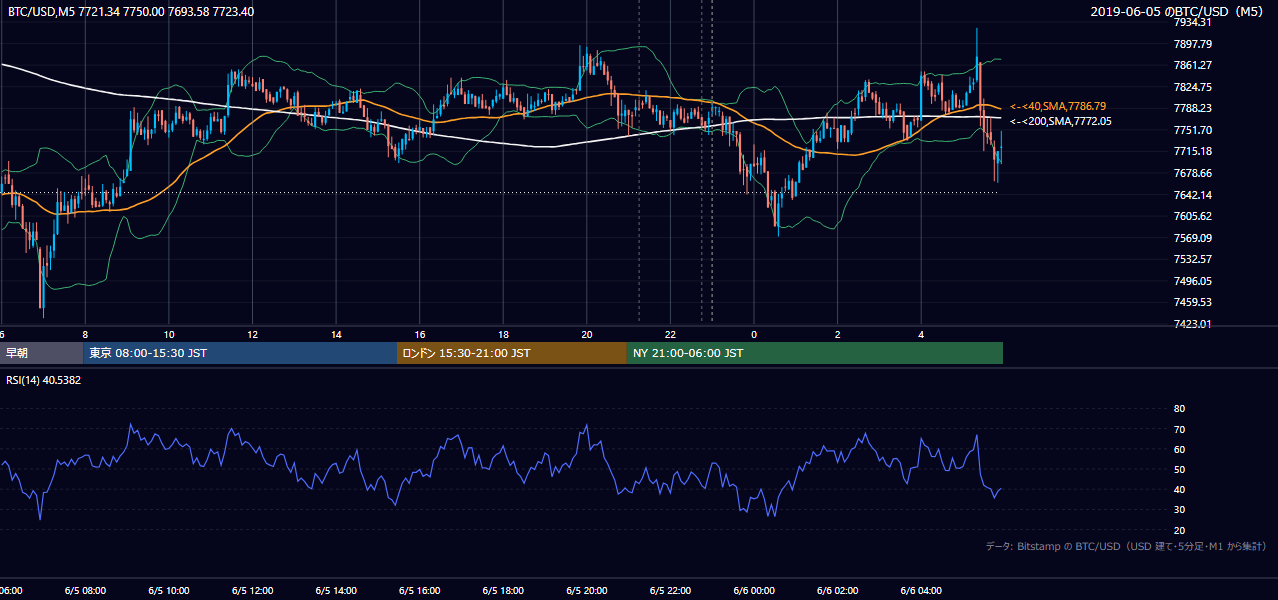
Task: Click the RSI 50 level label
Action: pyautogui.click(x=1179, y=470)
